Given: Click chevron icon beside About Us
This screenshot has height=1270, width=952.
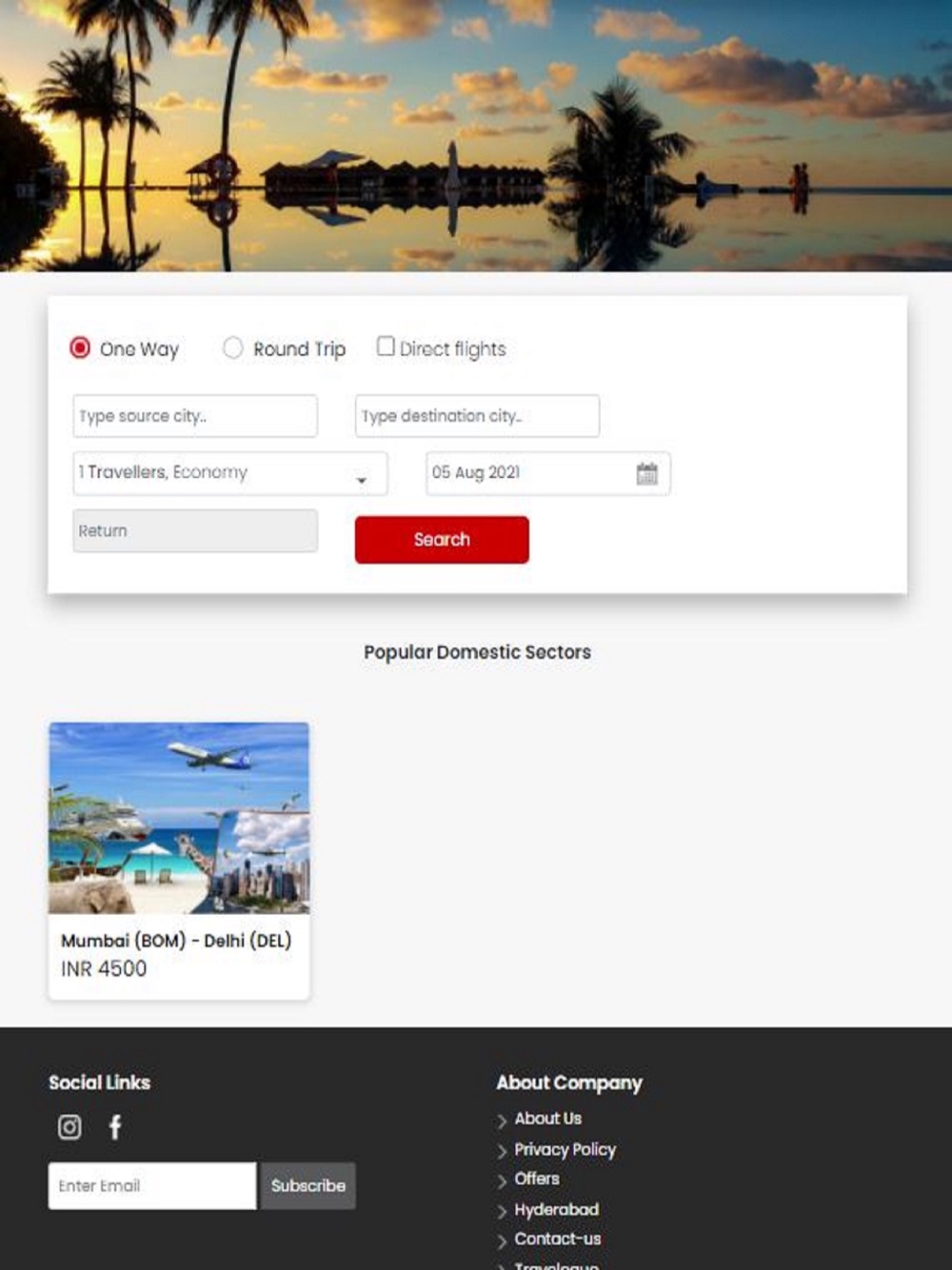Looking at the screenshot, I should pyautogui.click(x=502, y=1121).
